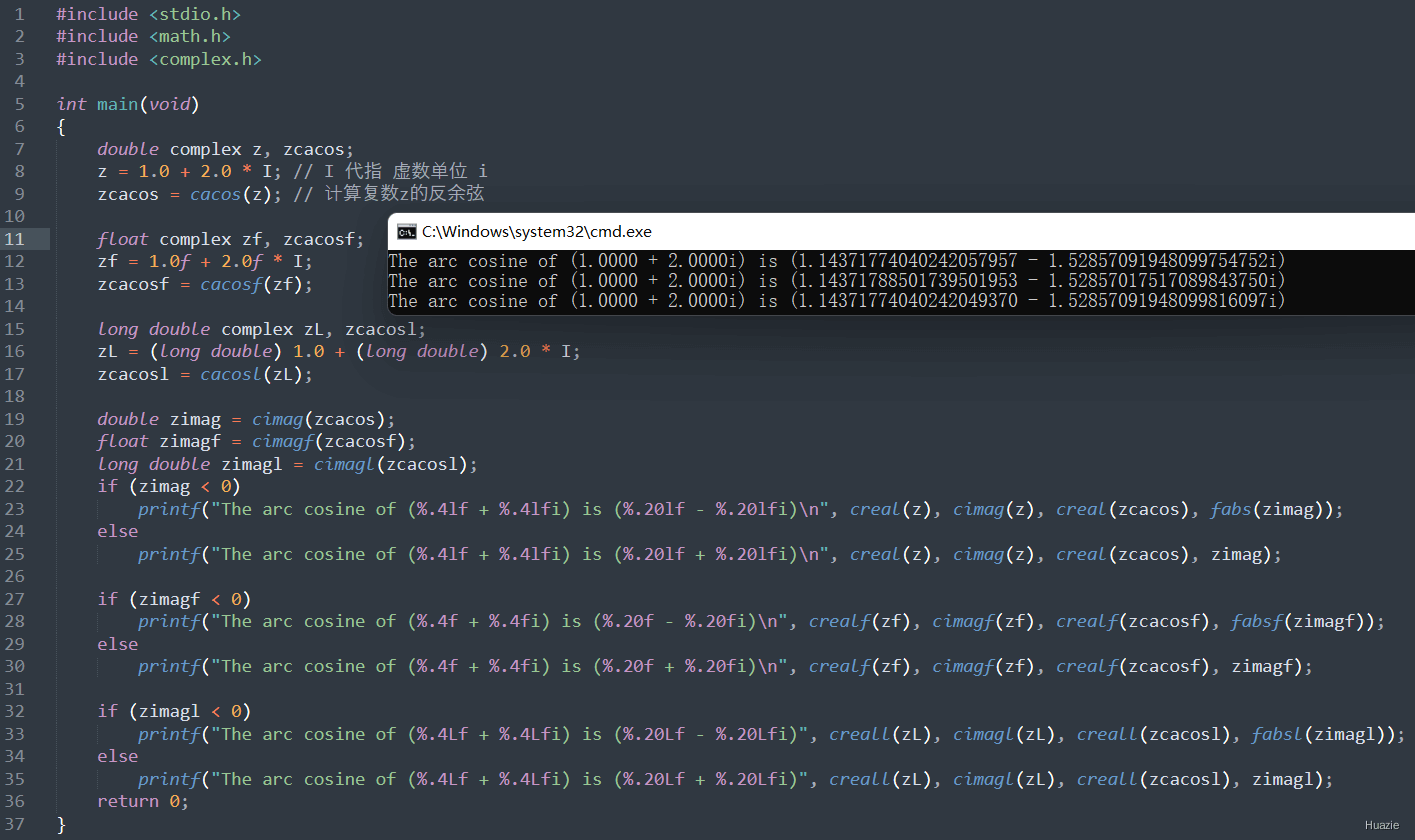Click line number 27 in the gutter

click(15, 599)
